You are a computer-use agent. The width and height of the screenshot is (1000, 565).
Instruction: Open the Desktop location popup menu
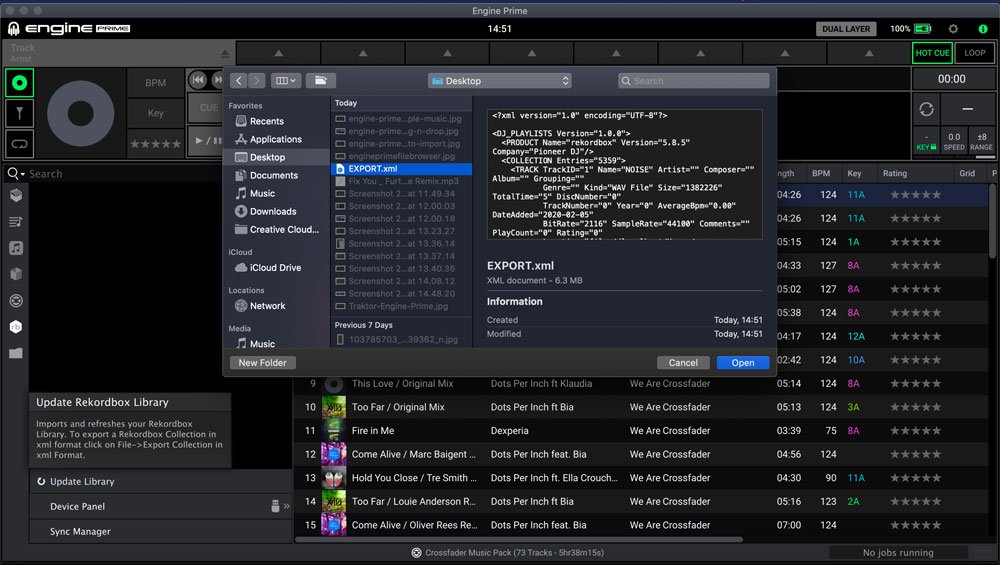(499, 81)
